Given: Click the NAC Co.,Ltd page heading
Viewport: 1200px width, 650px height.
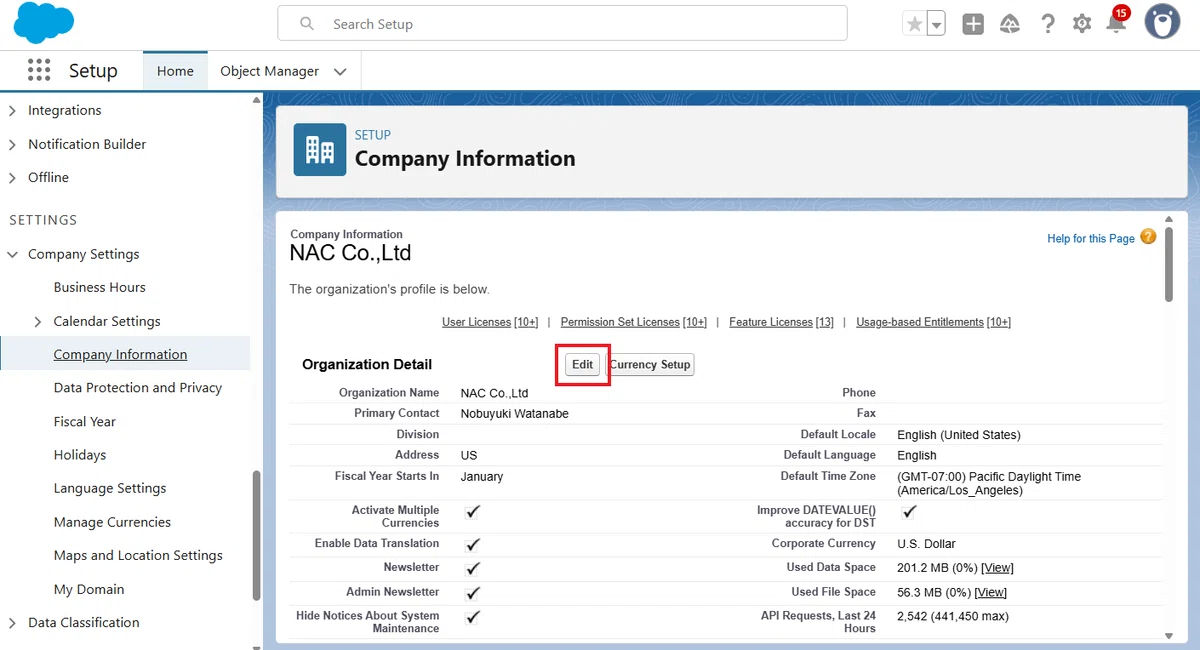Looking at the screenshot, I should [x=350, y=253].
